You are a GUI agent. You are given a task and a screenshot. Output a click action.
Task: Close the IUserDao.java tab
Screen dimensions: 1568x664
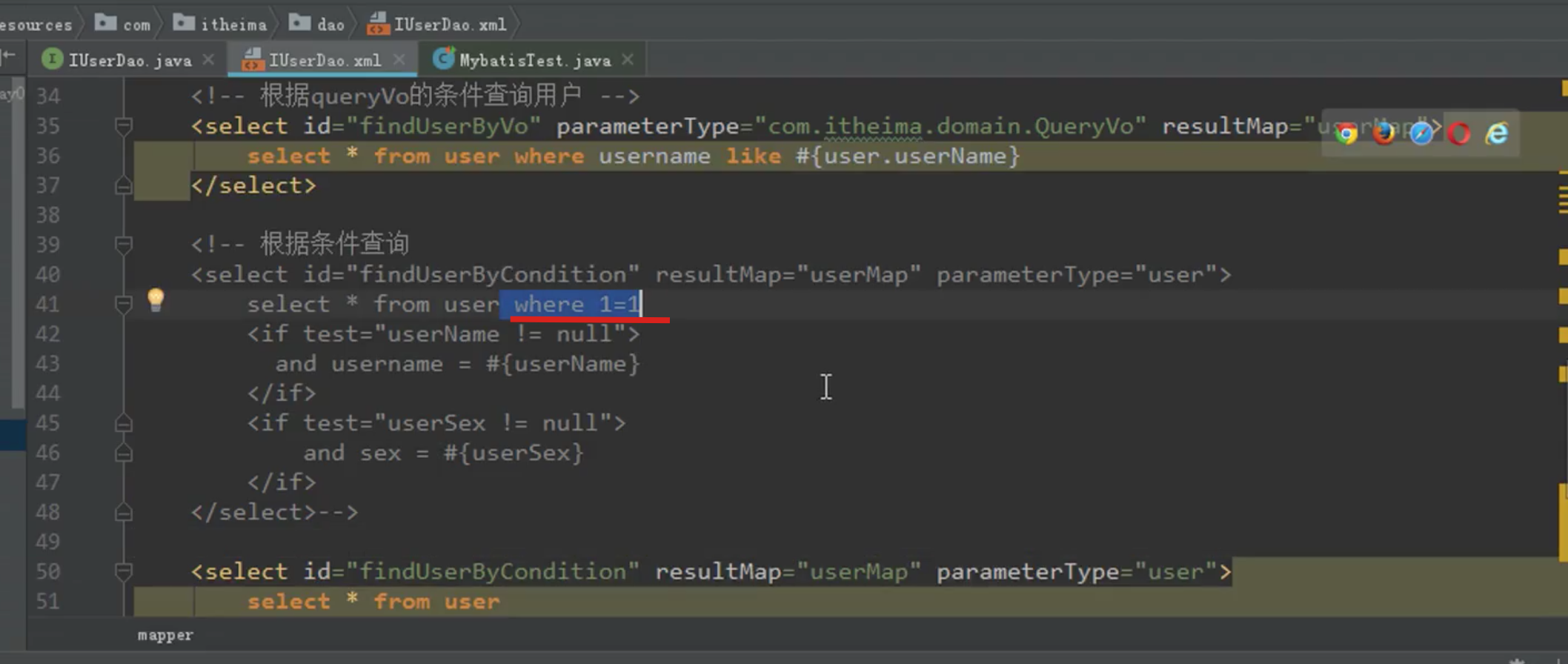[x=209, y=59]
